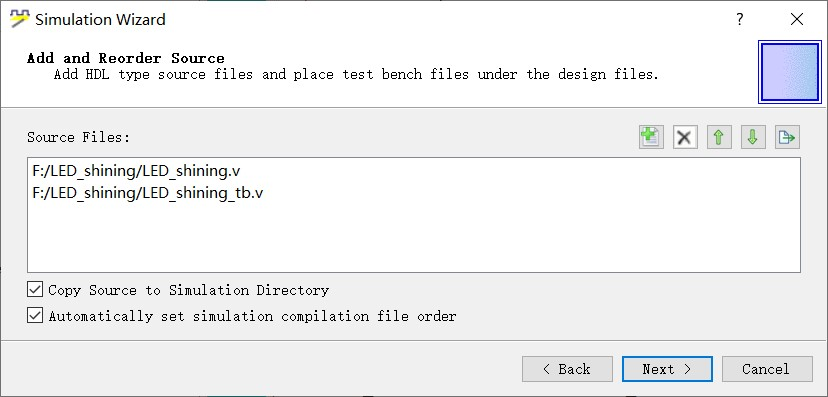Screen dimensions: 828x397
Task: Select the LED_shining_tb.v test bench file
Action: [x=147, y=193]
